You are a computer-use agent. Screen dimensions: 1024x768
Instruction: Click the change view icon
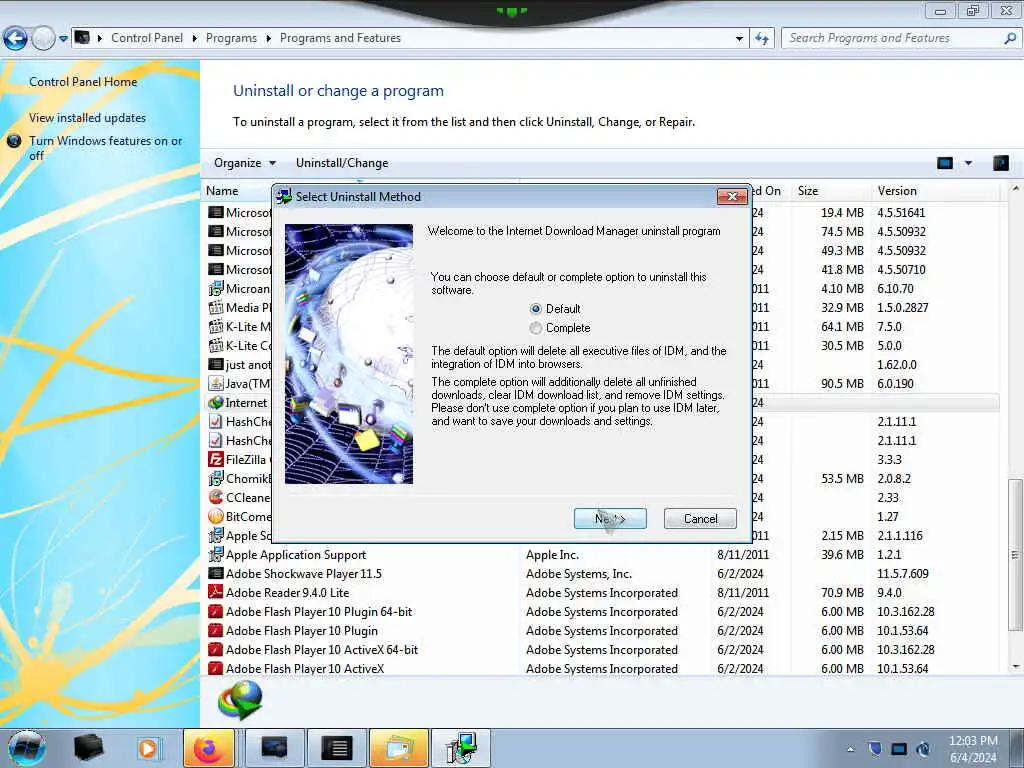945,163
